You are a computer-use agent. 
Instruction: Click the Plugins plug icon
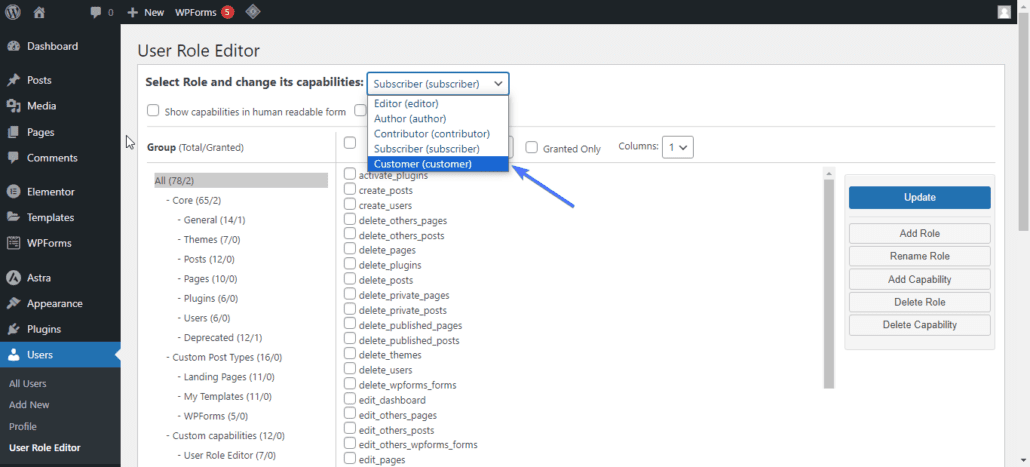click(x=12, y=329)
